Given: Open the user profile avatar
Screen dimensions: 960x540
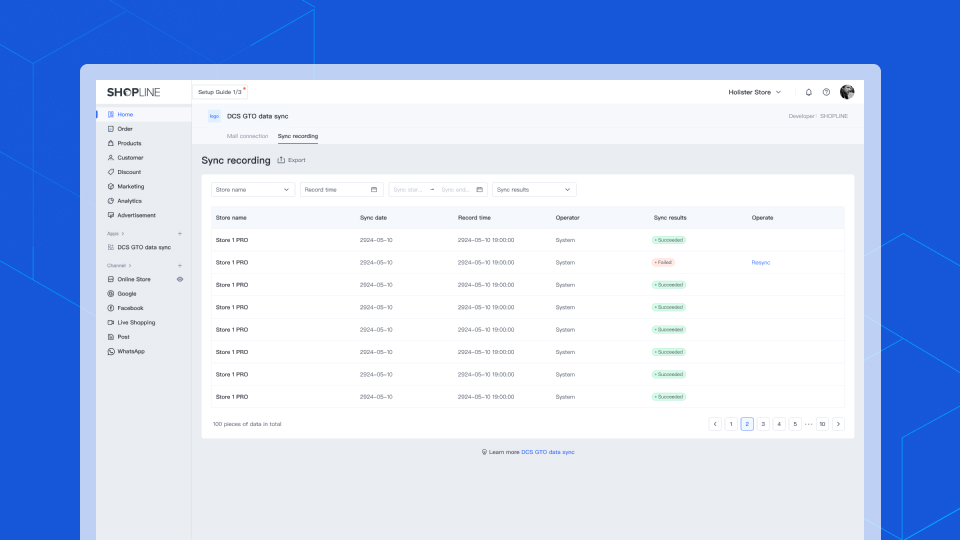Looking at the screenshot, I should point(847,92).
